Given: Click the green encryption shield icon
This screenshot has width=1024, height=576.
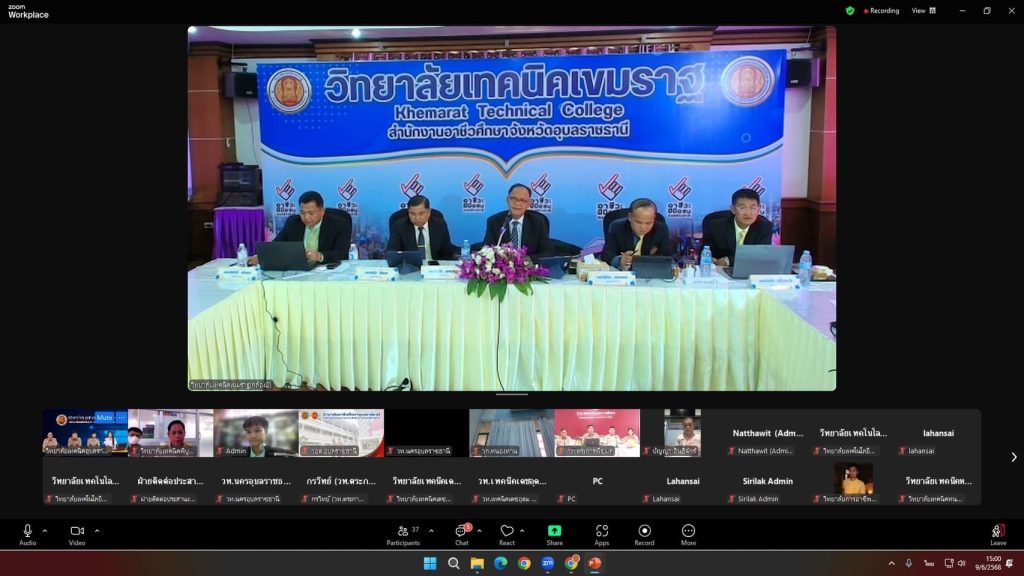Looking at the screenshot, I should (x=850, y=11).
